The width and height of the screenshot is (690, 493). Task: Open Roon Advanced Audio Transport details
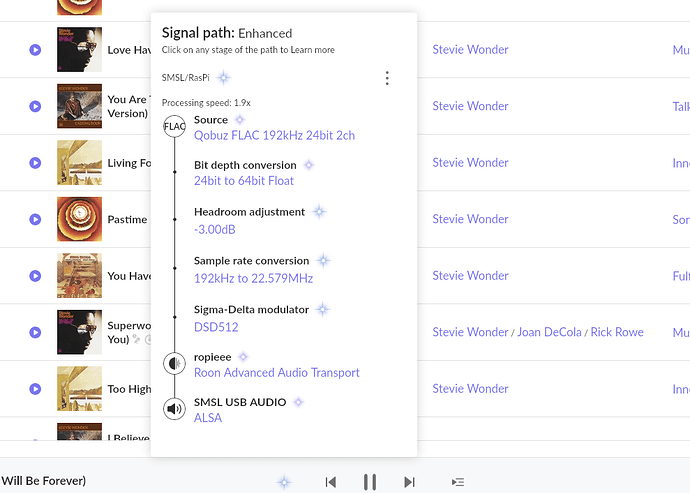[277, 373]
